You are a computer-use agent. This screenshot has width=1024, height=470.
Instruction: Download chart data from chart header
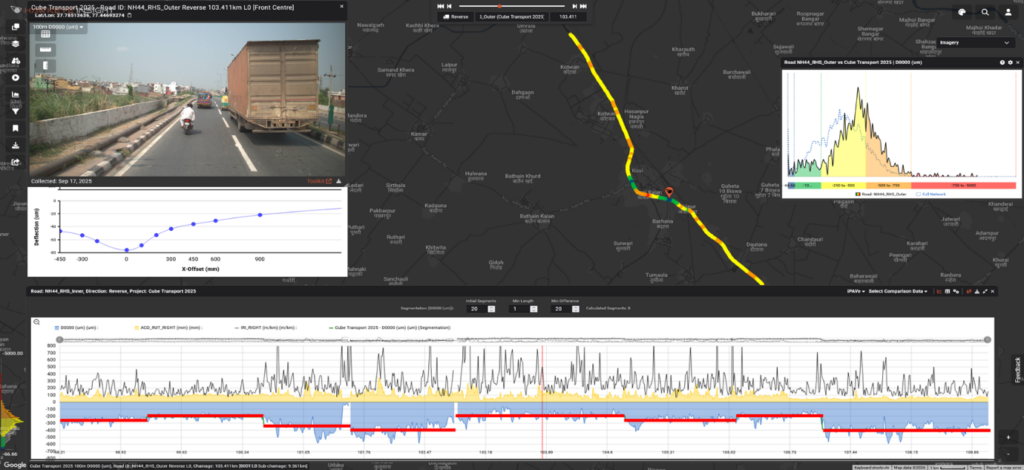977,291
